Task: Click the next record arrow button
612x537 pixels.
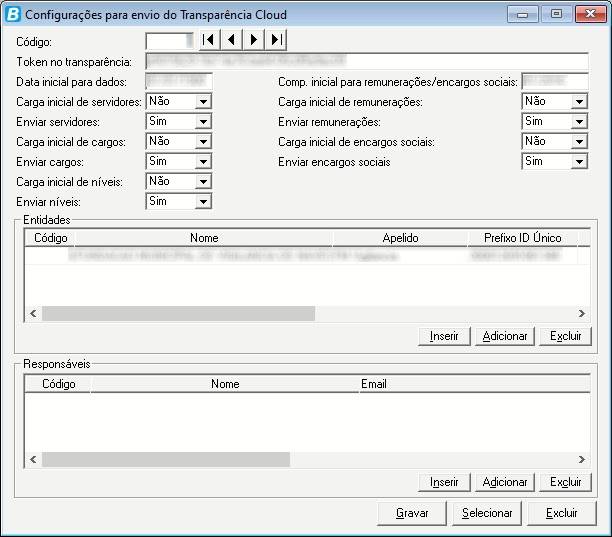Action: [x=254, y=41]
